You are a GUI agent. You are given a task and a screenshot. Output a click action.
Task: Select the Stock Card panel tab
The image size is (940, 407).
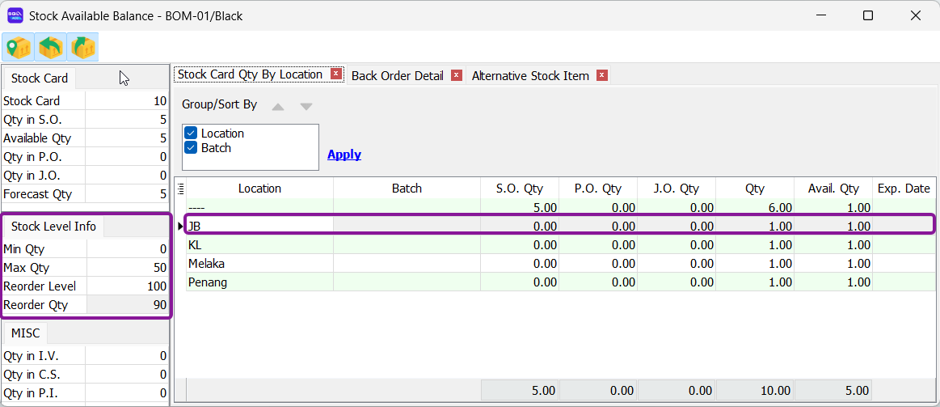click(x=40, y=79)
